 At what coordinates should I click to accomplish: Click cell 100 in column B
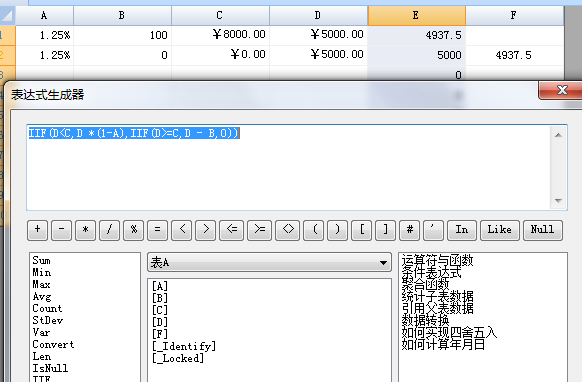pyautogui.click(x=122, y=35)
